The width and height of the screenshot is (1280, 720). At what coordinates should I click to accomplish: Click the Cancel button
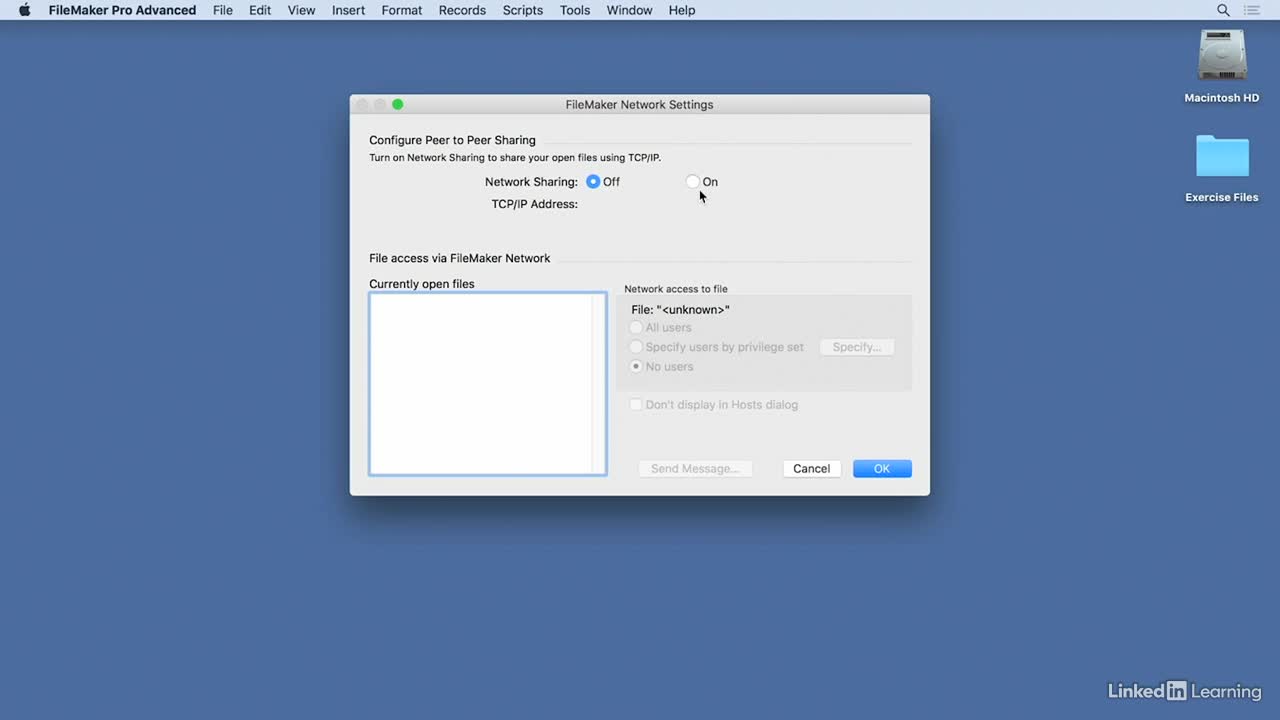tap(812, 469)
